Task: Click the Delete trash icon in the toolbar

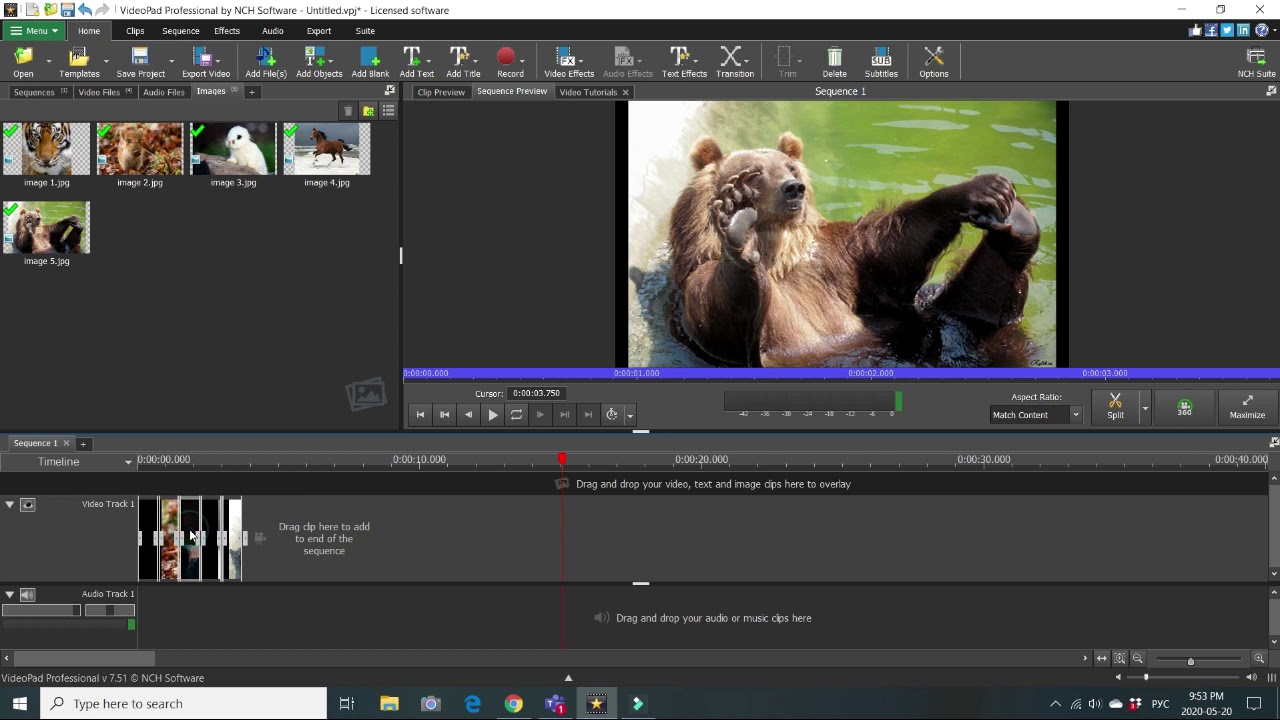Action: 834,62
